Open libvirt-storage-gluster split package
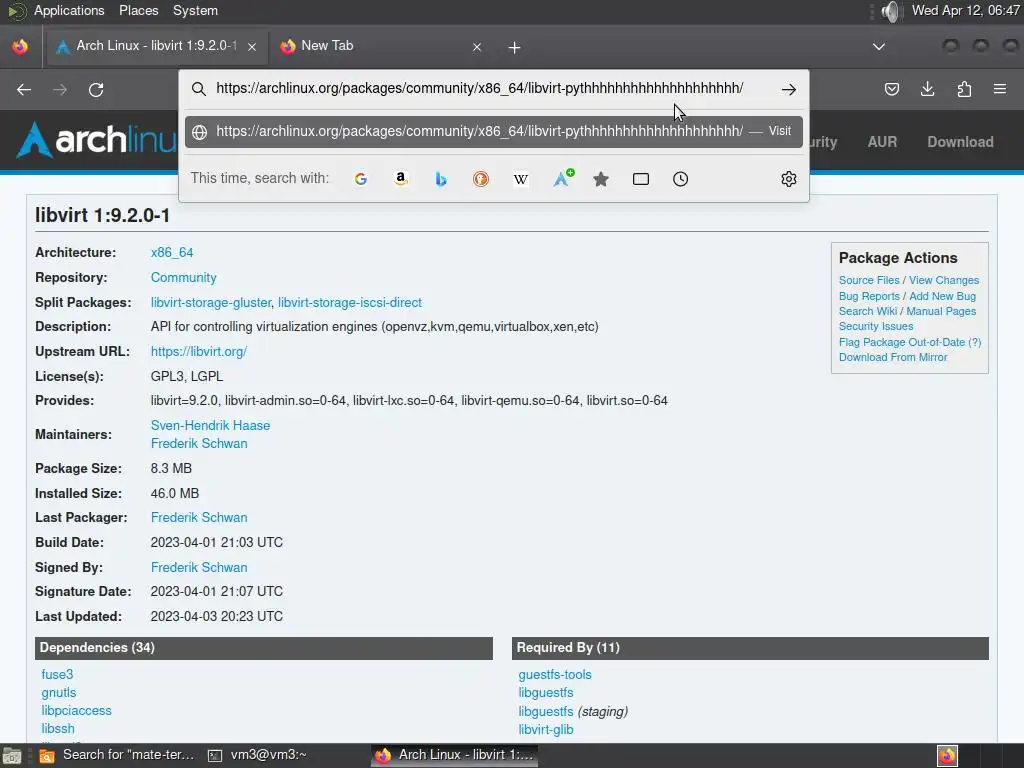1024x768 pixels. pyautogui.click(x=210, y=302)
